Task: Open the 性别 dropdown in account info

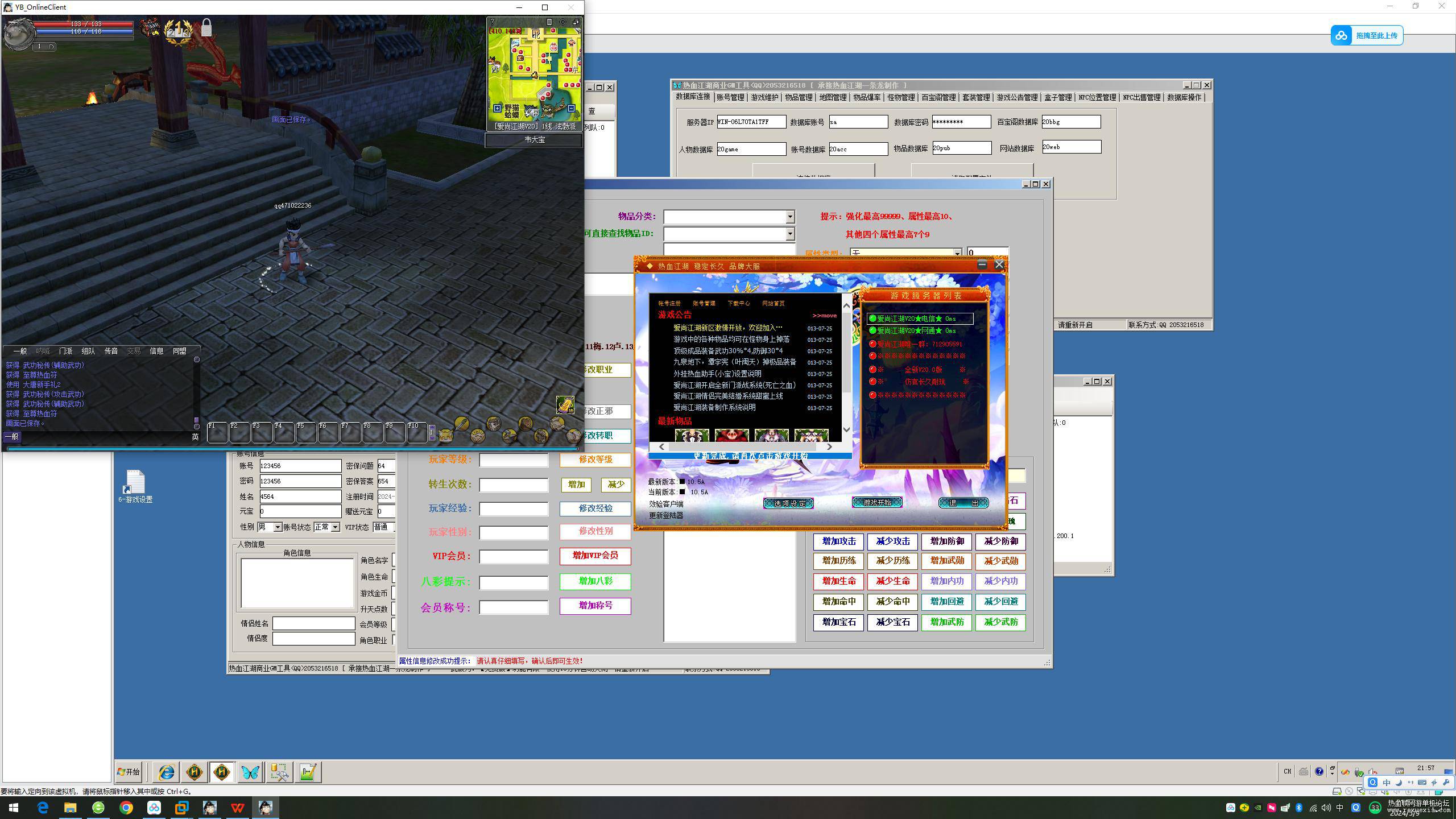Action: coord(278,527)
